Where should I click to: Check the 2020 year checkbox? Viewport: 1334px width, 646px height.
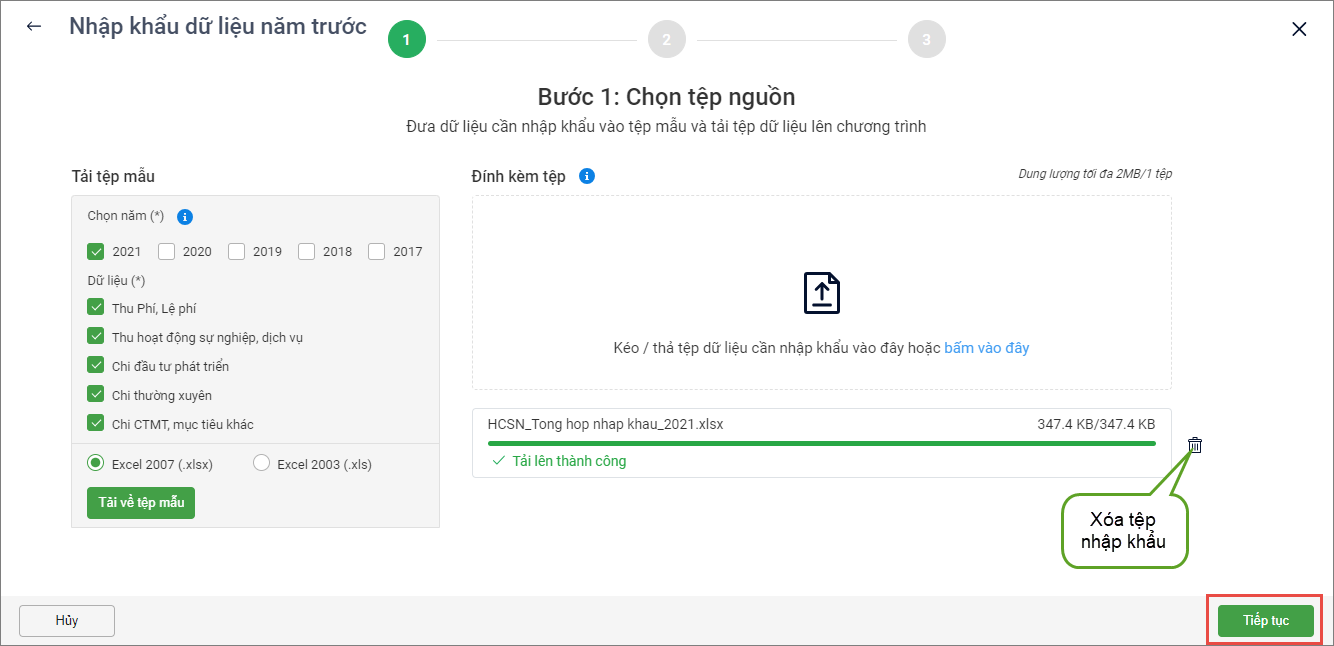tap(167, 251)
